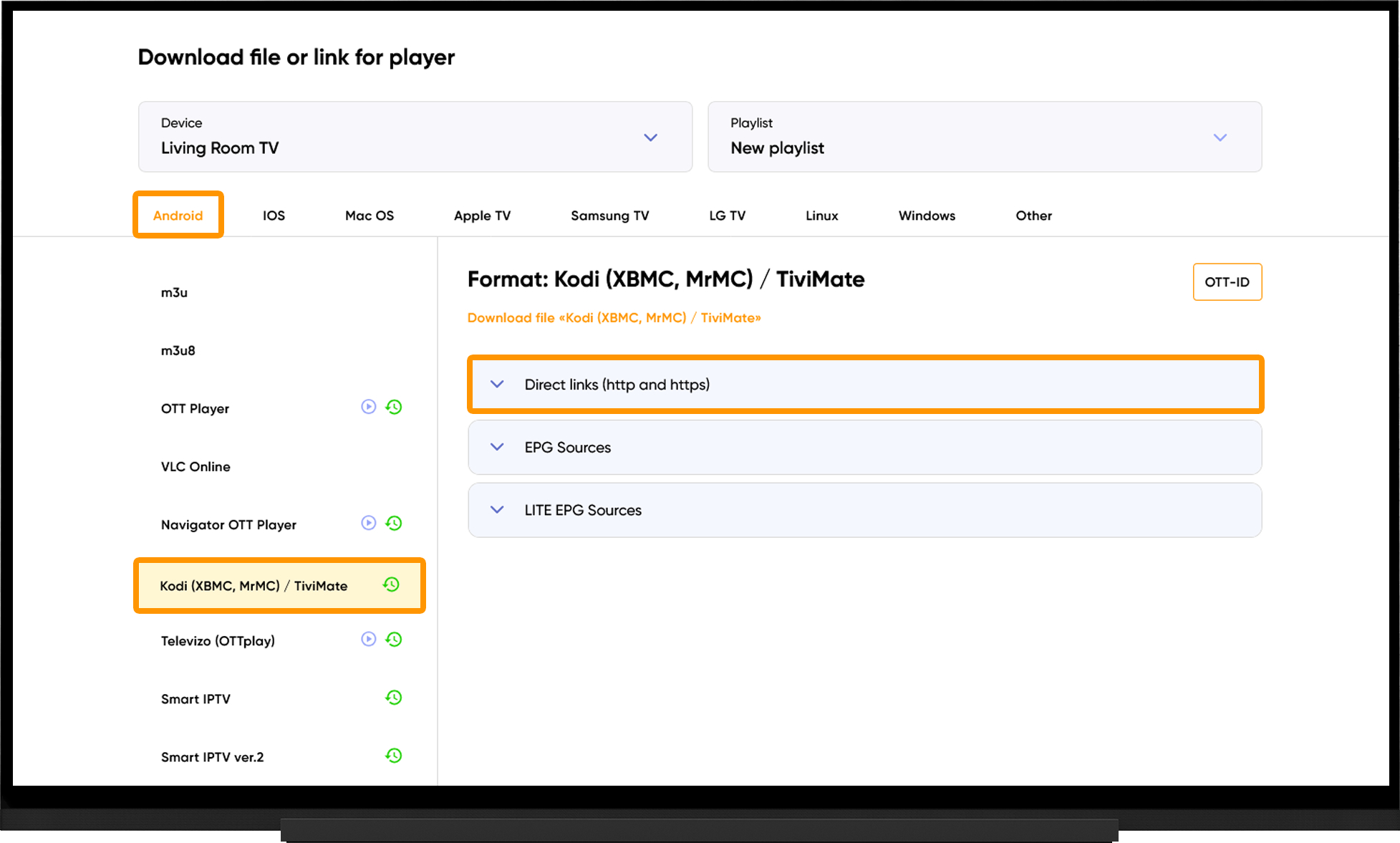1400x843 pixels.
Task: Click the archive clock icon beside OTT Player
Action: point(394,407)
